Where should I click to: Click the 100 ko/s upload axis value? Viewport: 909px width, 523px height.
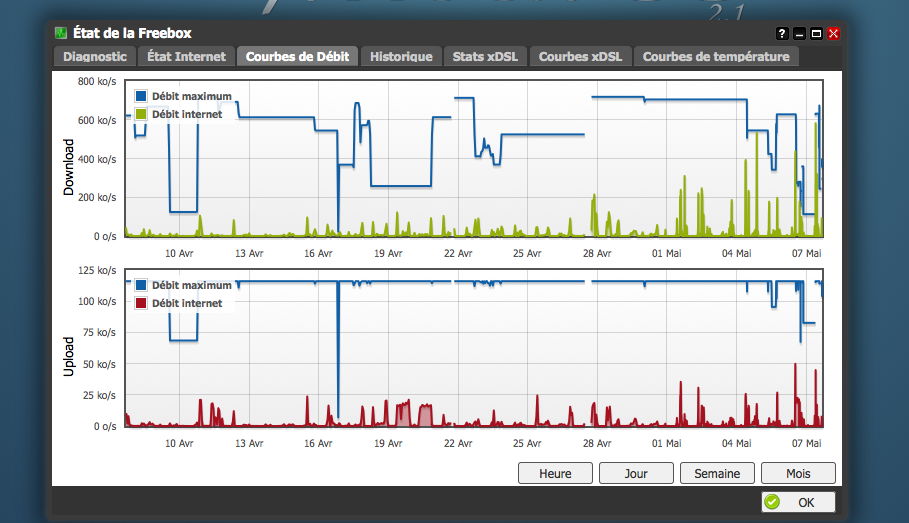(x=97, y=302)
